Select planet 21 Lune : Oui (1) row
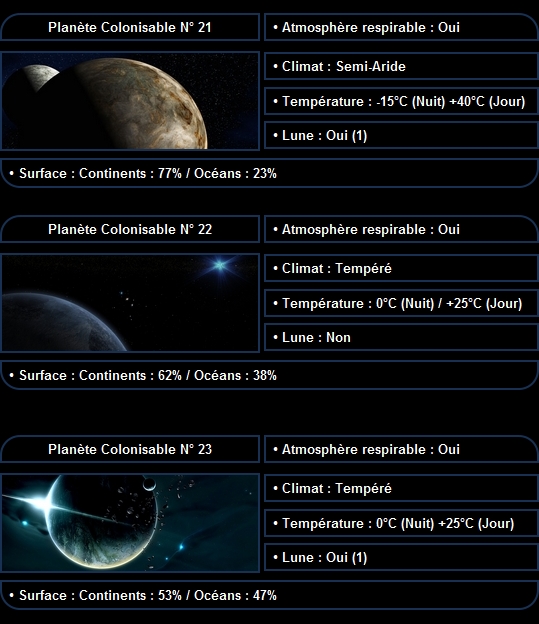The width and height of the screenshot is (539, 624). [x=401, y=135]
